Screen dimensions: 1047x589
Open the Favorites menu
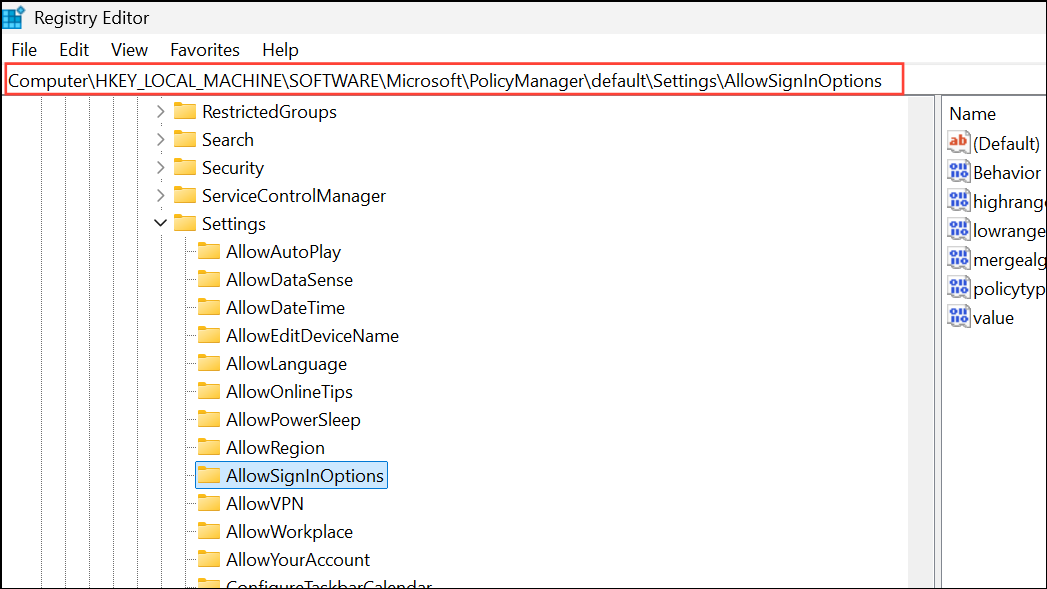pyautogui.click(x=204, y=49)
